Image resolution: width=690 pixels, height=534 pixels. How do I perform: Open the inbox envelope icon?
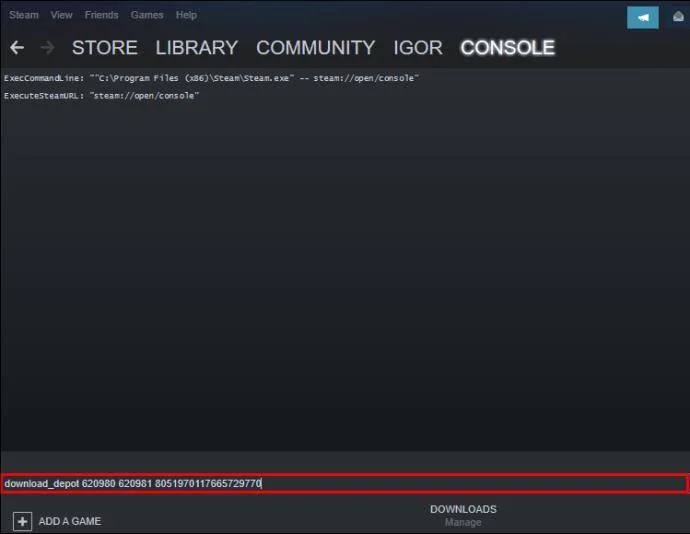tap(678, 17)
